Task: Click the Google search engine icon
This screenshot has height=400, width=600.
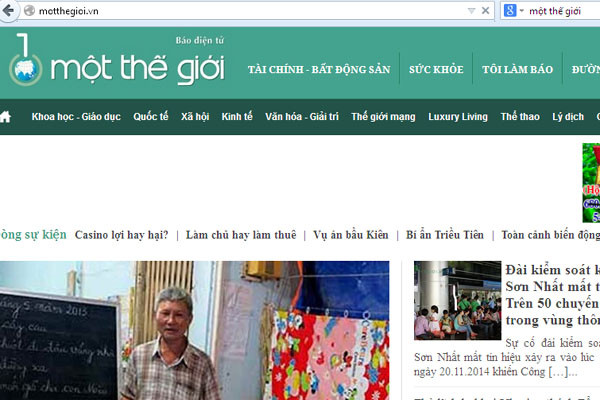Action: pyautogui.click(x=509, y=10)
